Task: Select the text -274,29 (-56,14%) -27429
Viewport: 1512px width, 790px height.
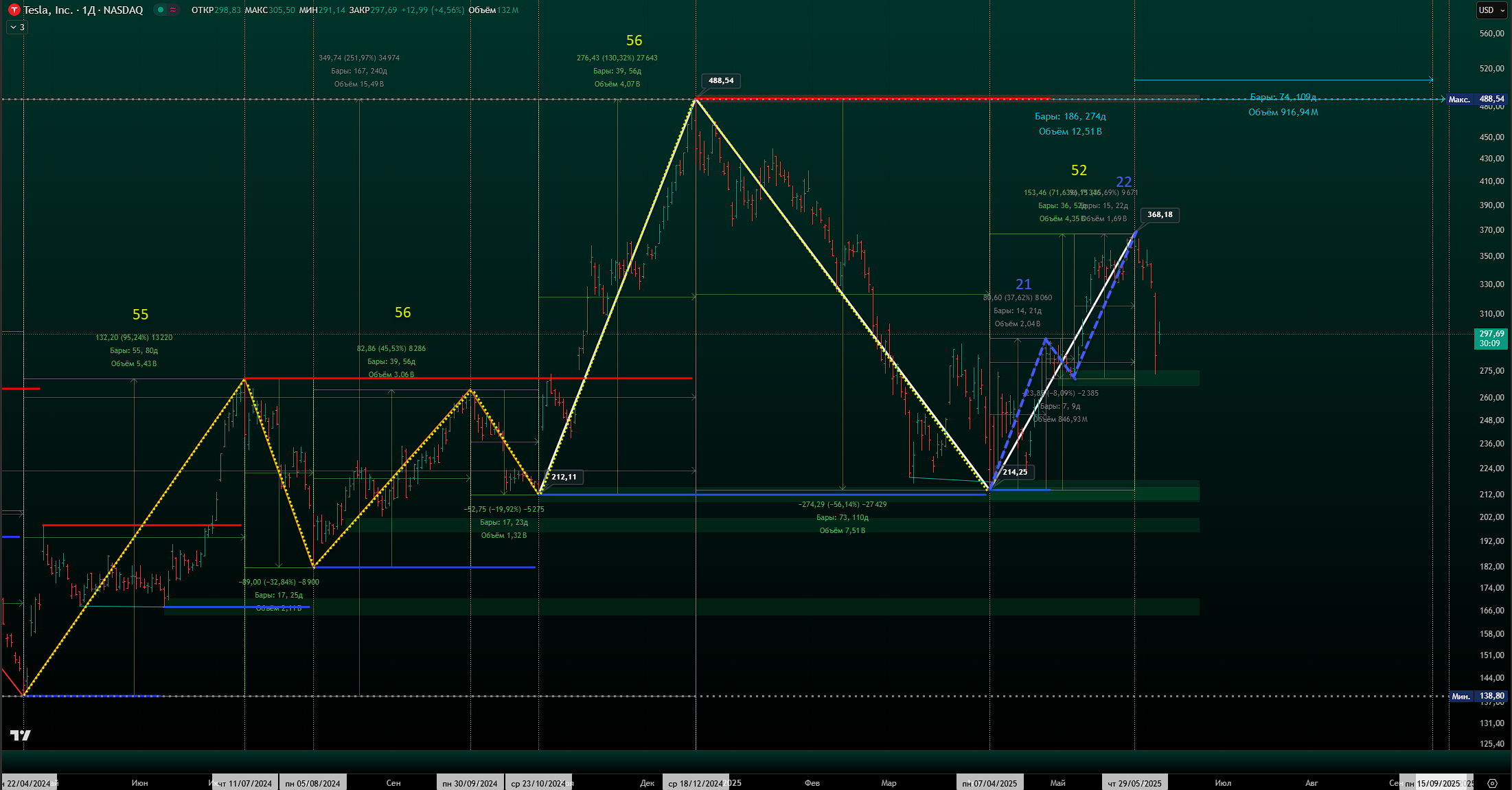Action: (x=843, y=505)
